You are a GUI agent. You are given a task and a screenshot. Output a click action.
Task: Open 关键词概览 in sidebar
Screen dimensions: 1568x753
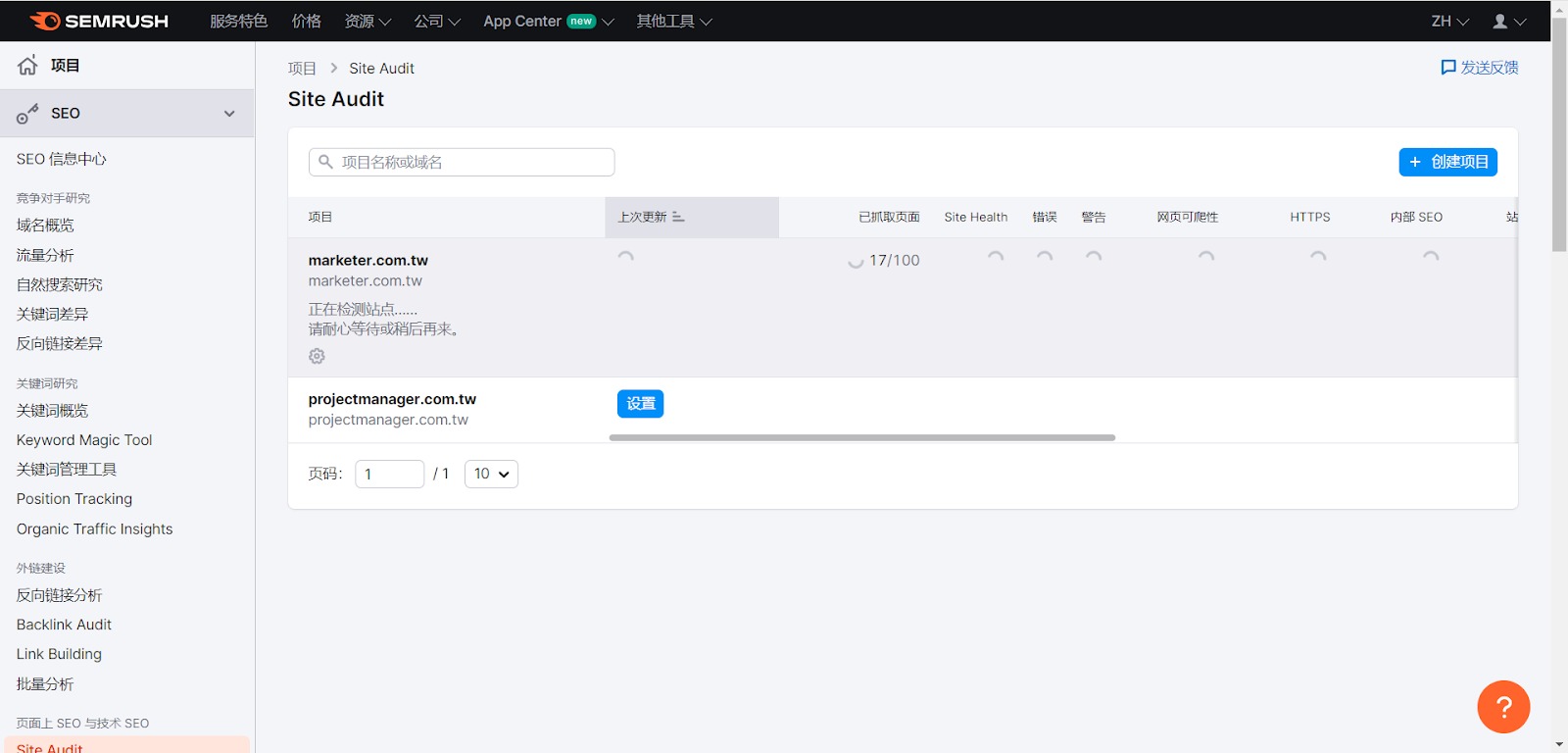click(52, 411)
